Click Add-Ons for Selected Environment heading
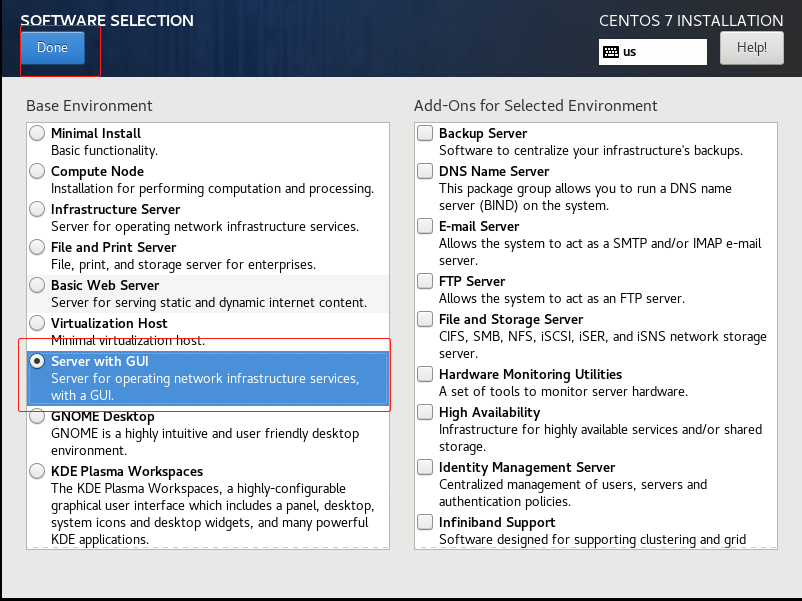The width and height of the screenshot is (802, 601). click(x=536, y=106)
